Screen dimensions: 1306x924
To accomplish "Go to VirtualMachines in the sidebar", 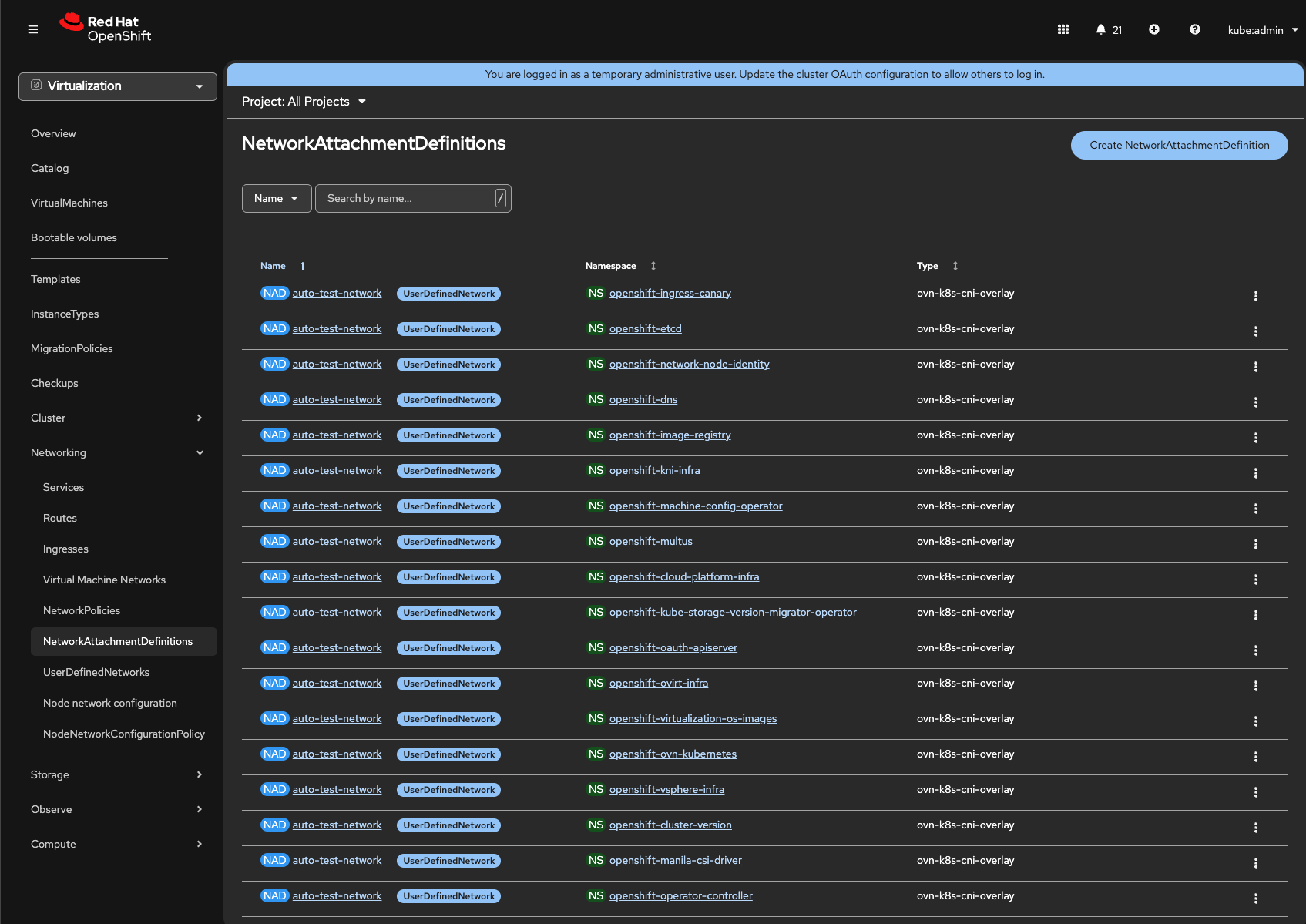I will (x=69, y=203).
